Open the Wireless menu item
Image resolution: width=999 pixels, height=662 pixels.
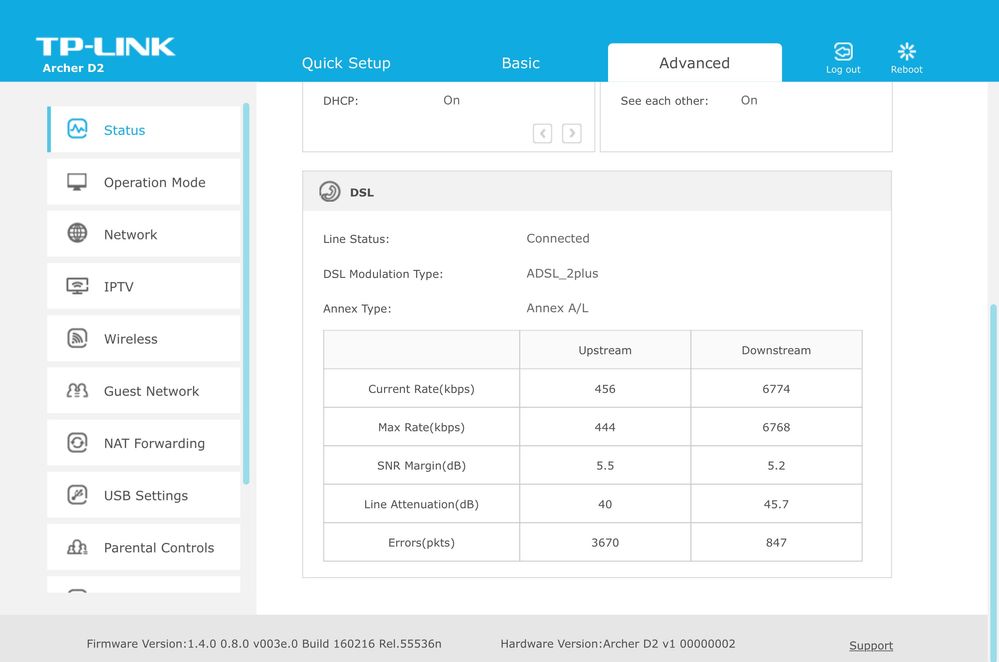[x=144, y=338]
